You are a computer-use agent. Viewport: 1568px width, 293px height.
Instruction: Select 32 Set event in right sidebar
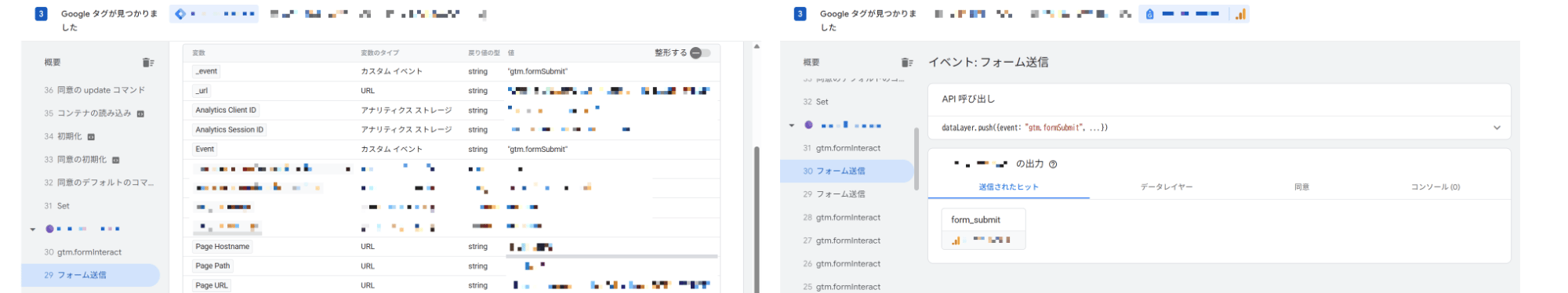pos(815,102)
